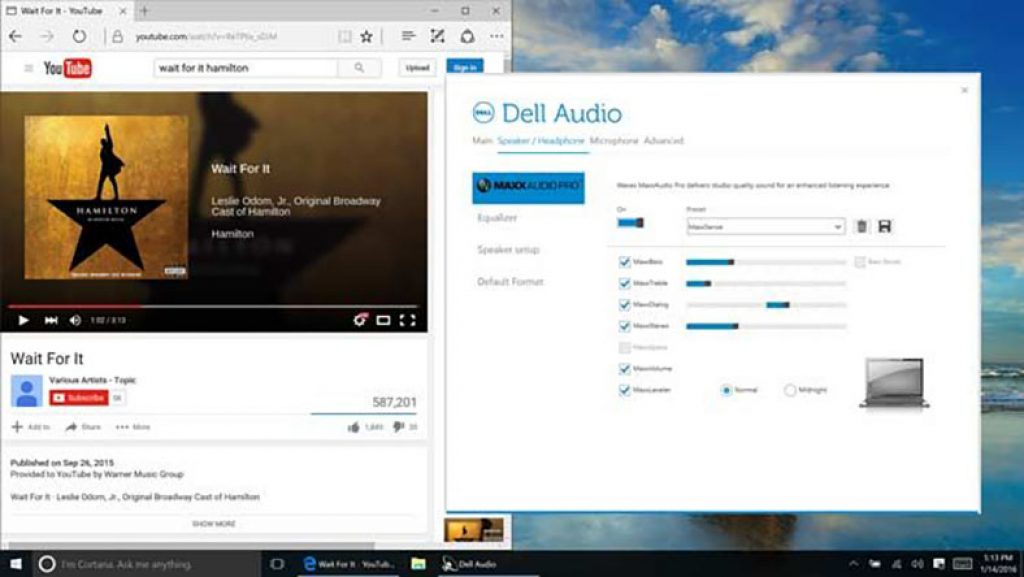This screenshot has height=577, width=1024.
Task: Open the Equalizer section
Action: pos(498,218)
